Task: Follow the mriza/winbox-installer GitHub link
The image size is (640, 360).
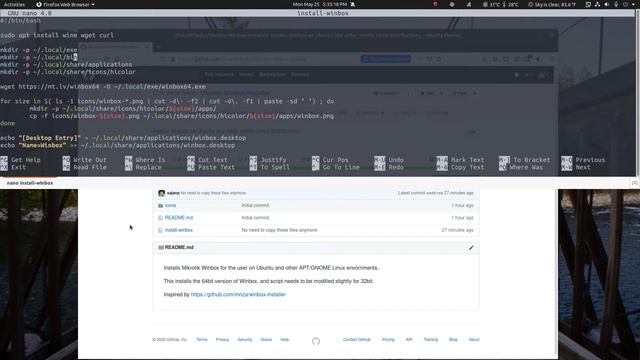Action: click(x=238, y=294)
